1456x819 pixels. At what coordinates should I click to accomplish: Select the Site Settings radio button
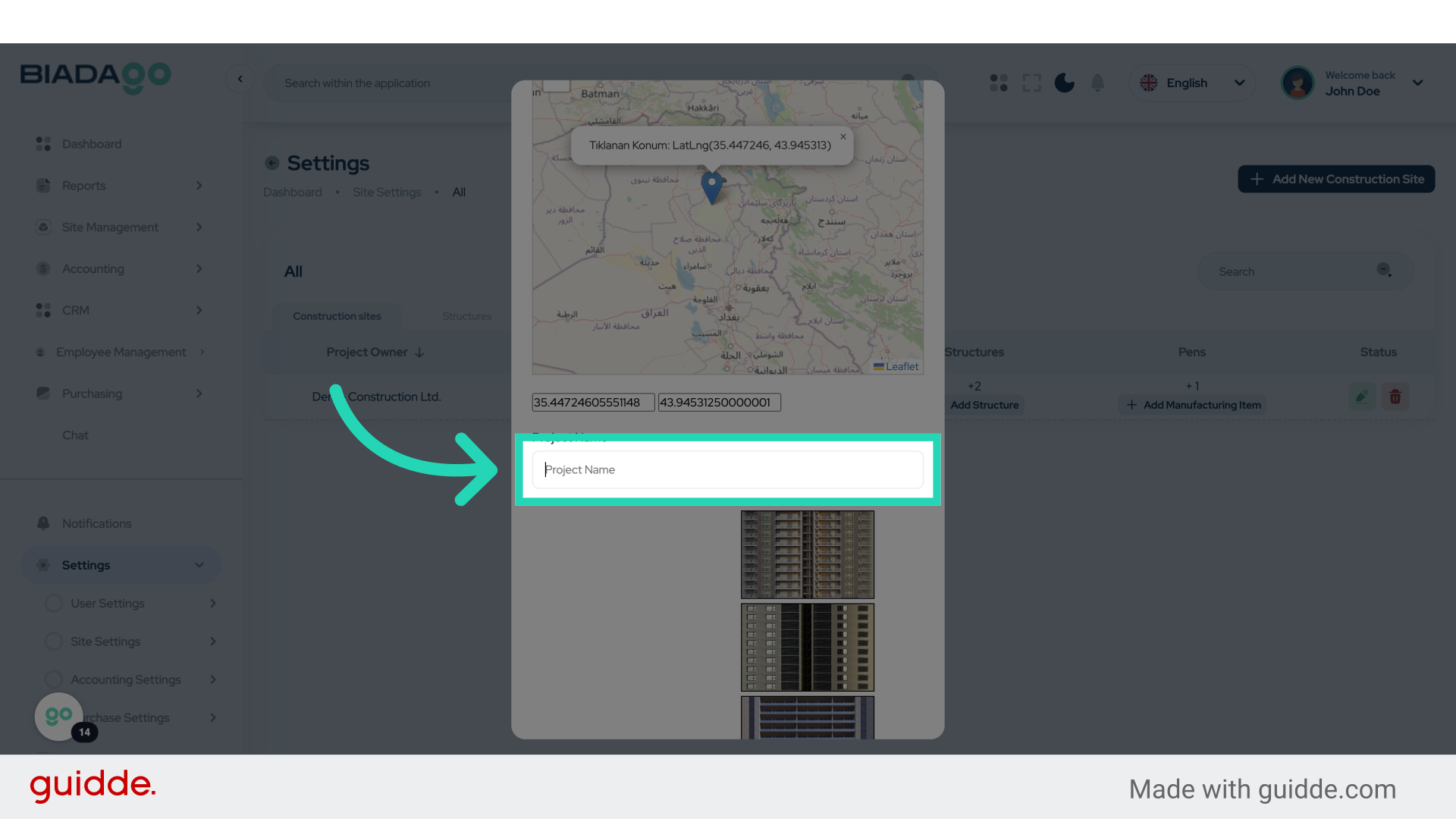coord(53,641)
